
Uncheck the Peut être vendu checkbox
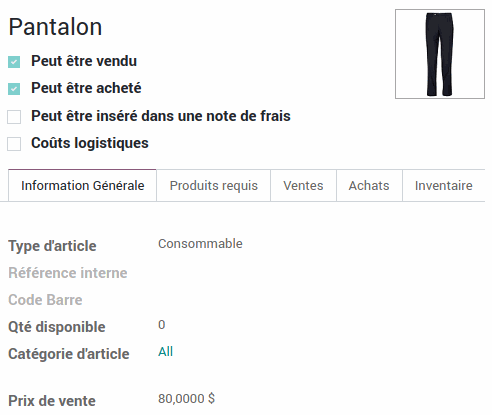click(x=14, y=62)
